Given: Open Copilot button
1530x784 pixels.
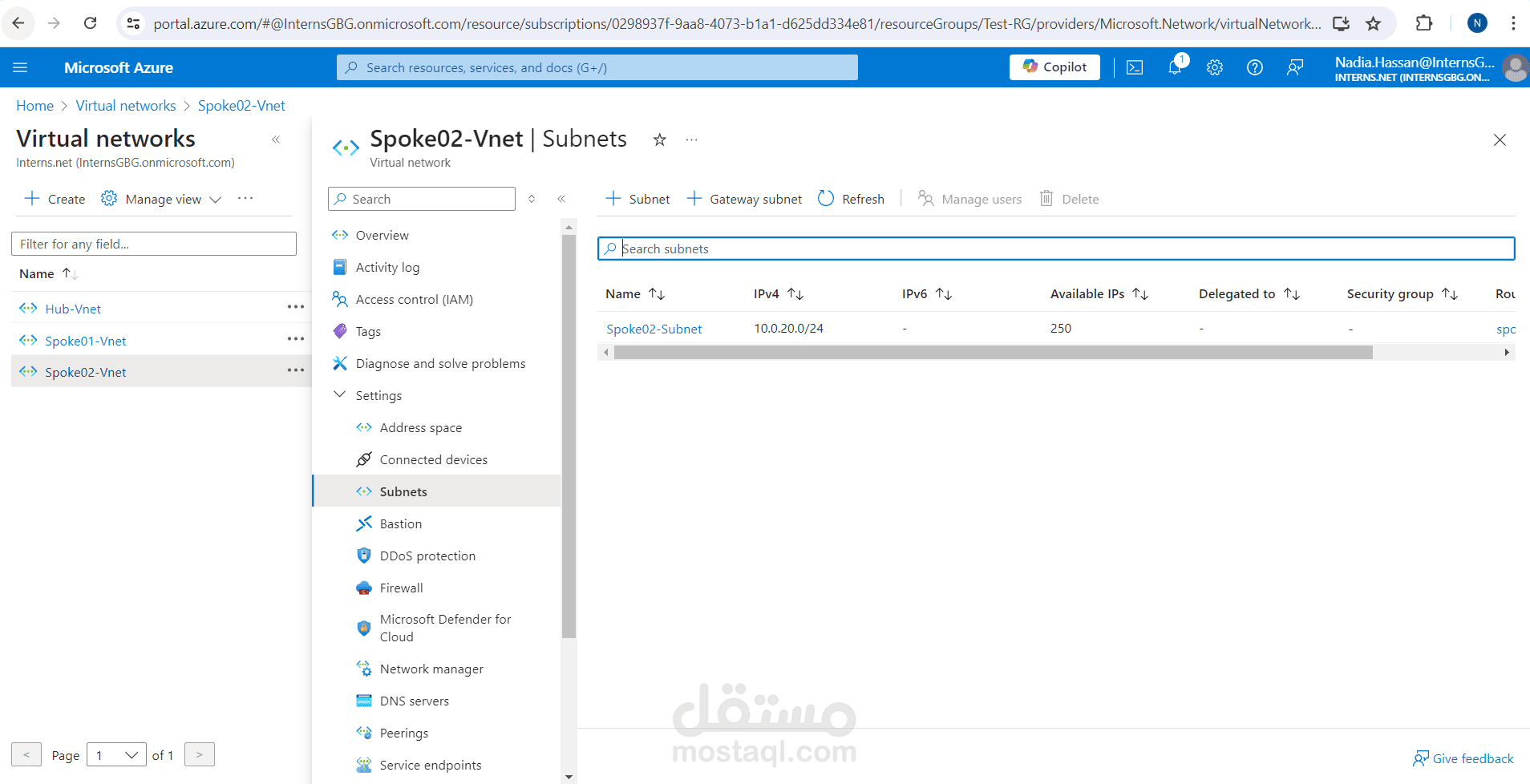Looking at the screenshot, I should (1054, 67).
